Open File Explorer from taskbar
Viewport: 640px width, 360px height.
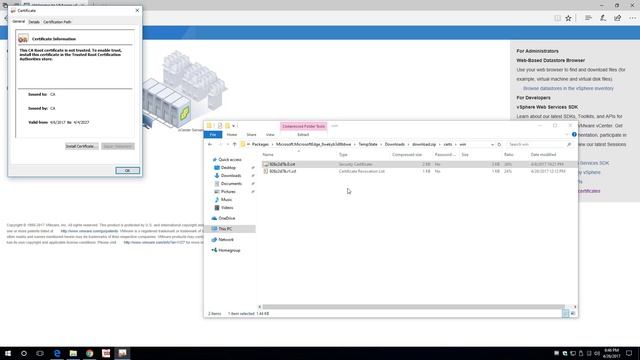73,353
